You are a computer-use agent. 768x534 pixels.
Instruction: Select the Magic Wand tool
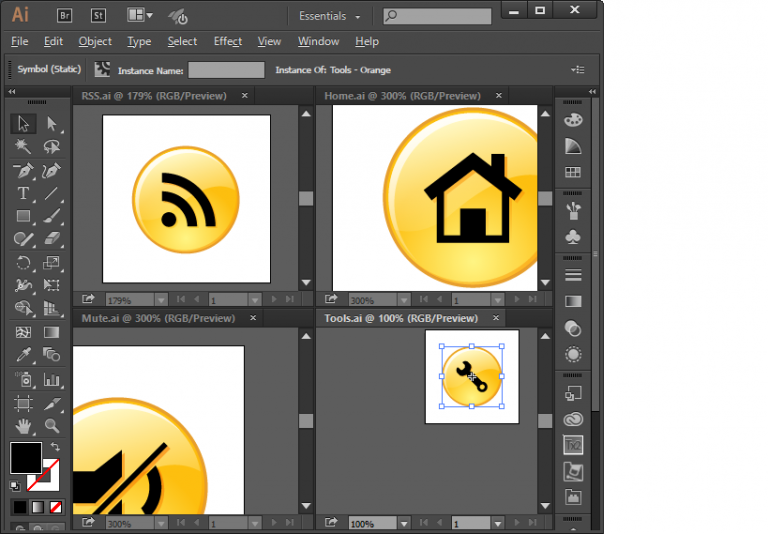23,147
